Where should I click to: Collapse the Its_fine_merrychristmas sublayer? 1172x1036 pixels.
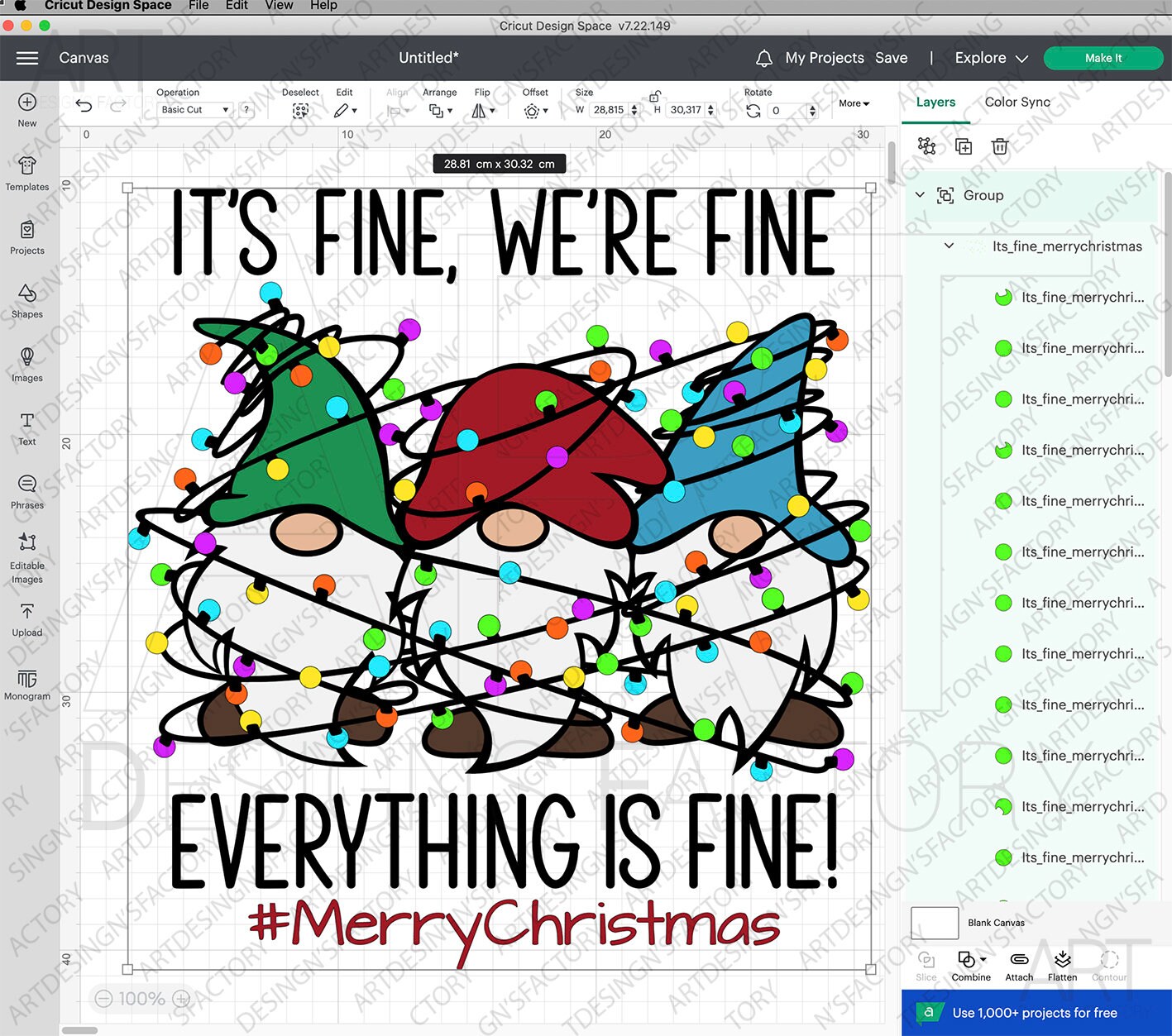click(x=949, y=246)
